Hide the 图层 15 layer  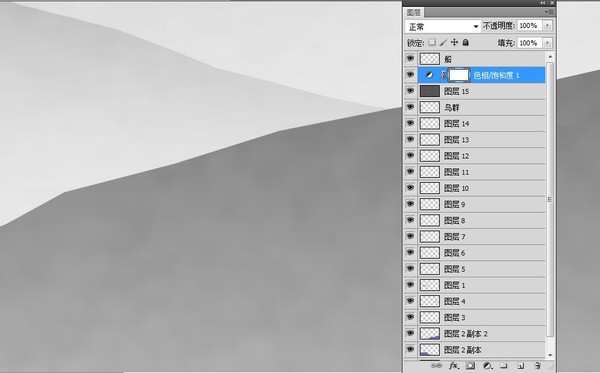(411, 91)
